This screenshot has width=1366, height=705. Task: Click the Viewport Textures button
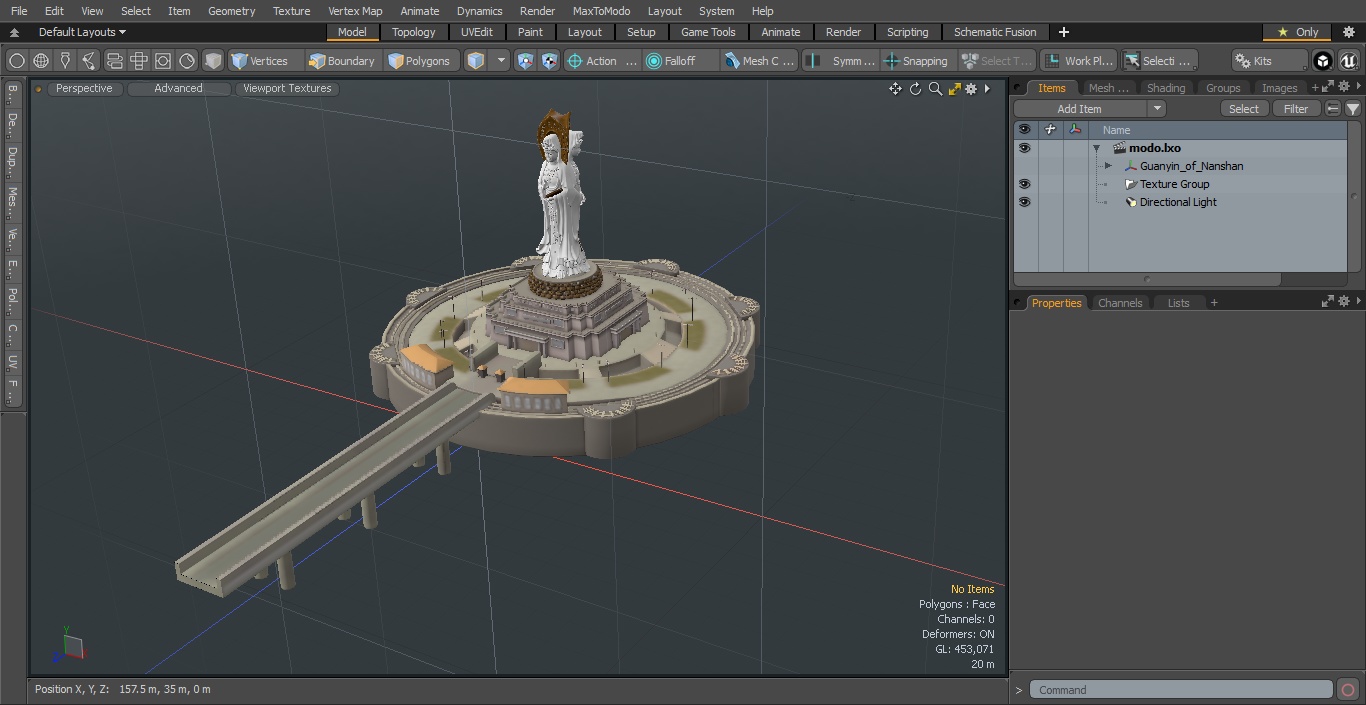pos(287,88)
